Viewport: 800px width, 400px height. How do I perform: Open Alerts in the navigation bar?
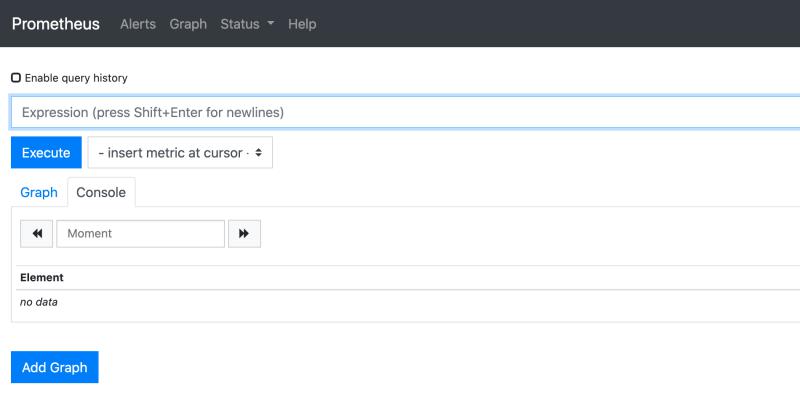tap(138, 24)
